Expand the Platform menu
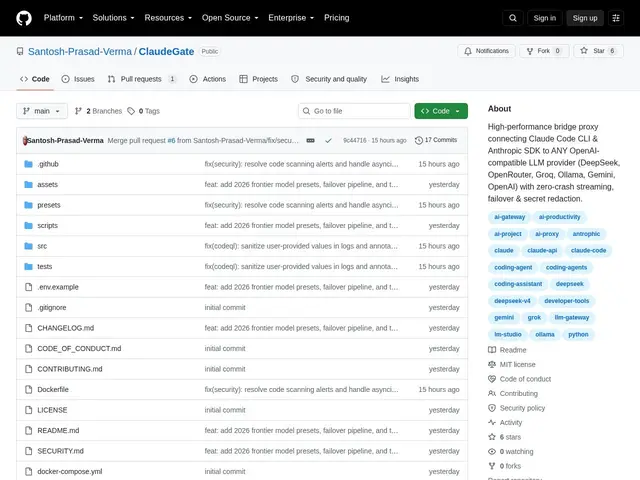640x480 pixels. pos(63,18)
